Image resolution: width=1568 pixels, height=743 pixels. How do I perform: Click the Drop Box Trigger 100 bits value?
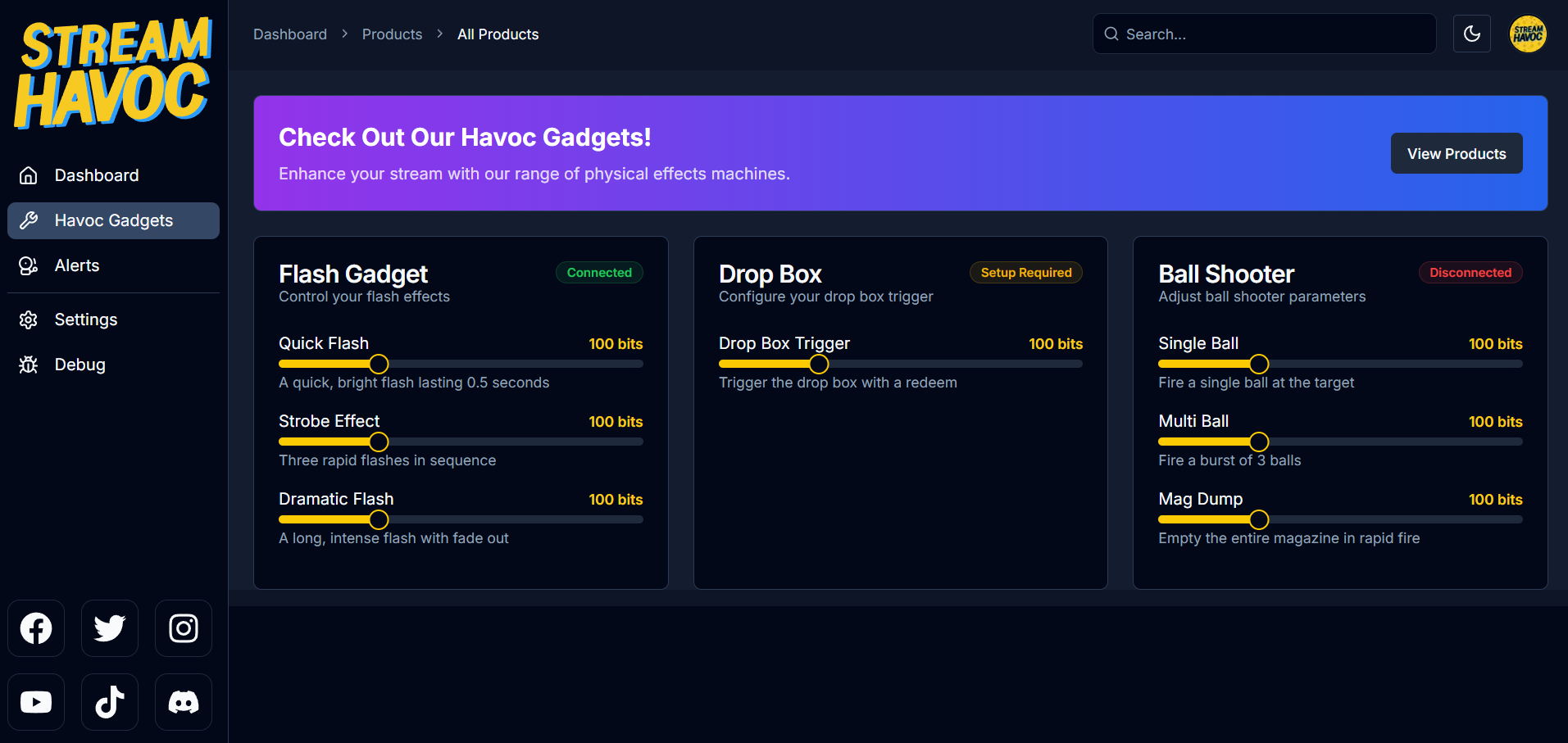1056,344
